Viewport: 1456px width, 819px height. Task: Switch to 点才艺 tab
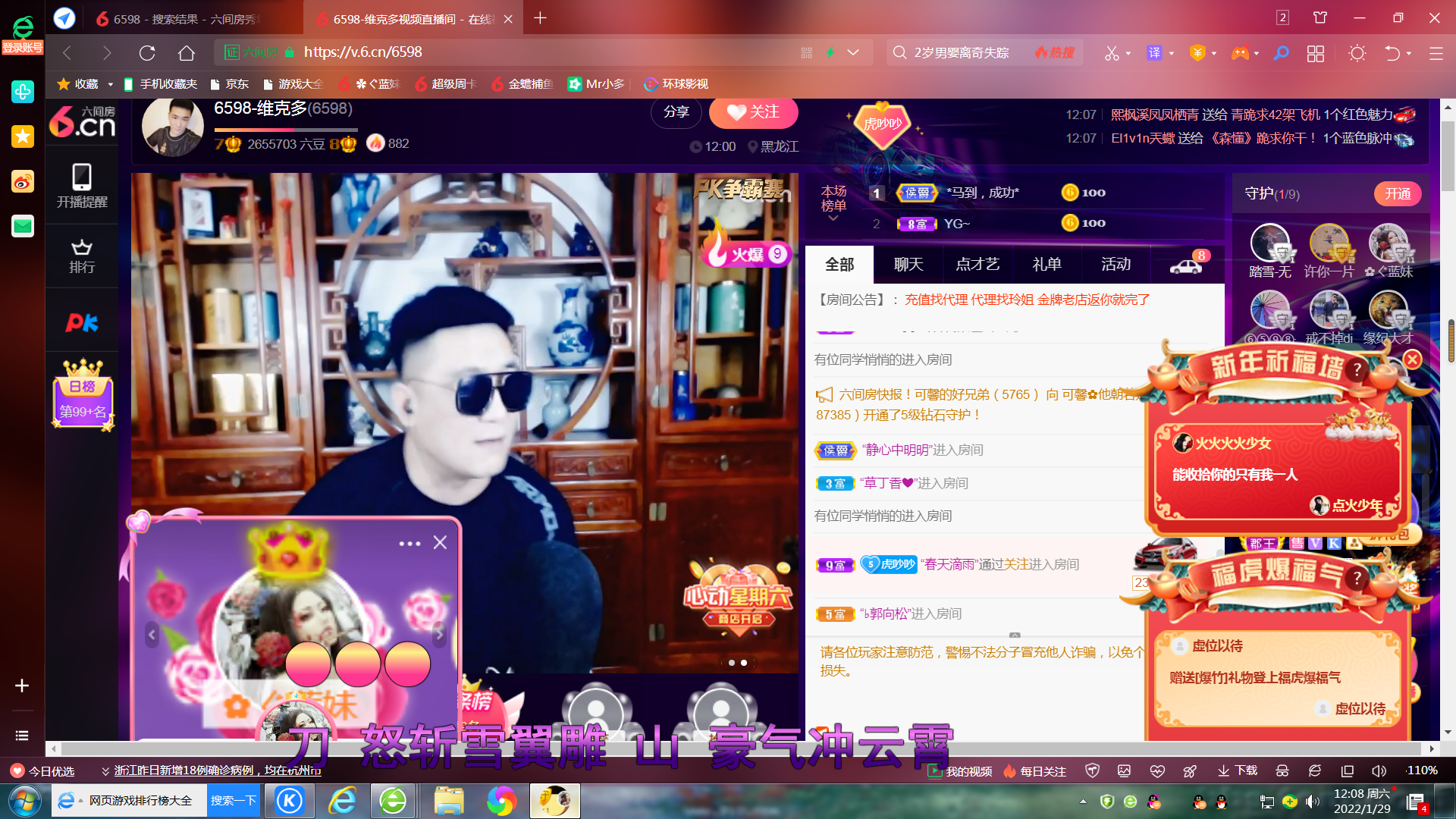point(977,264)
